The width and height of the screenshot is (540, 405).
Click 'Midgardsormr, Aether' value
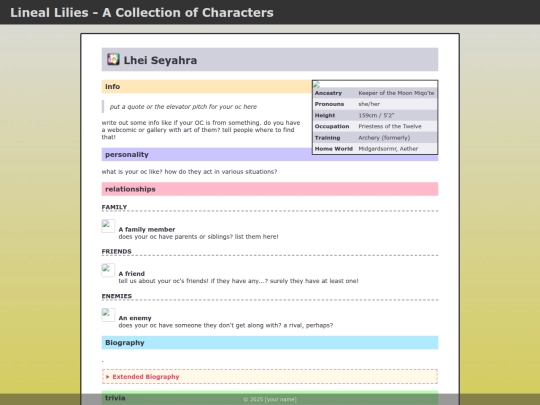(x=388, y=149)
